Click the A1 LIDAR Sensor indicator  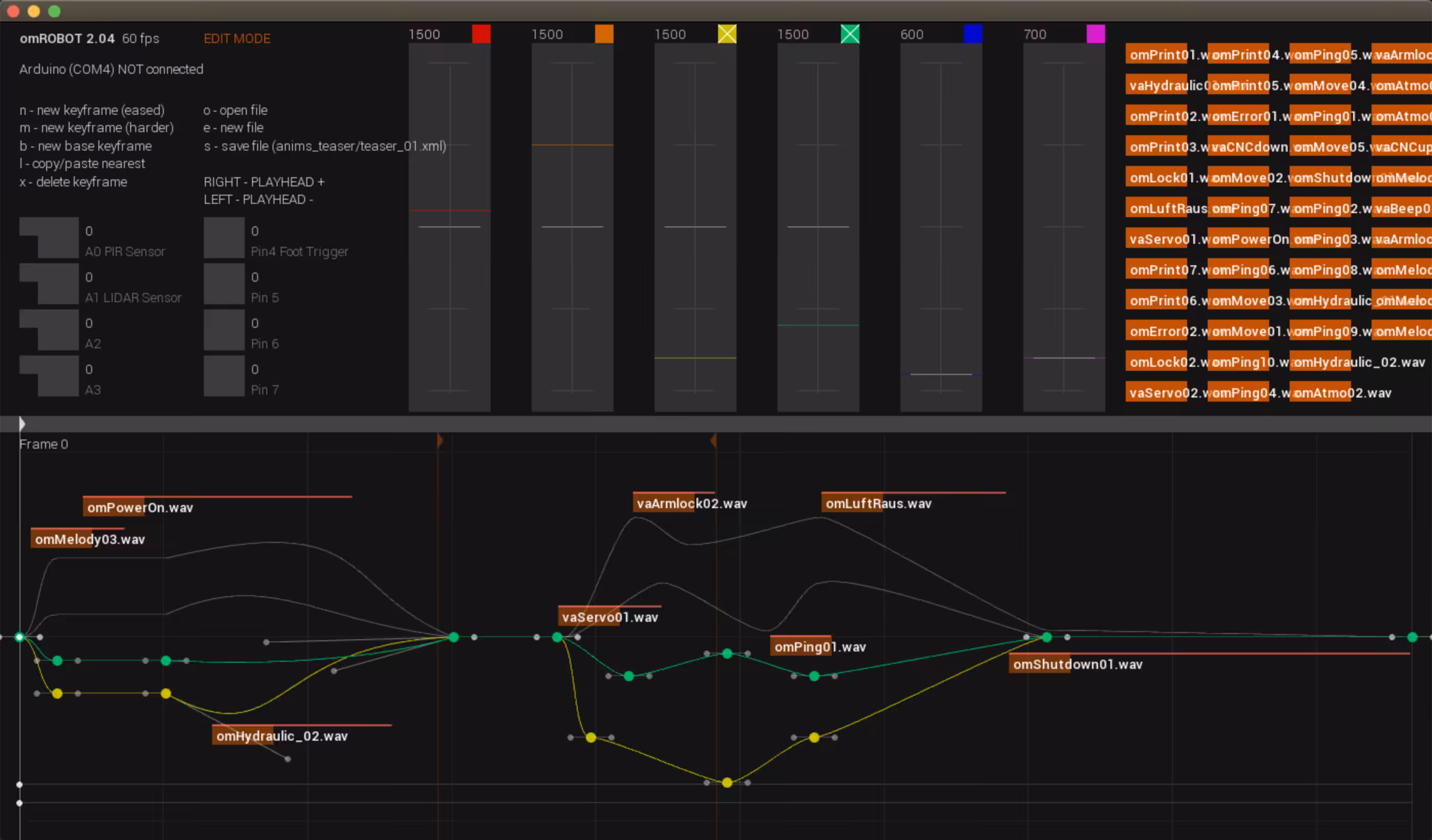point(50,284)
